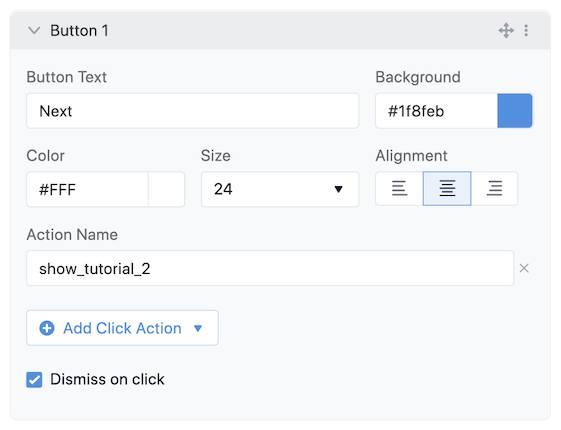Open the white text Color swatch
Viewport: 561px width, 430px height.
(166, 189)
